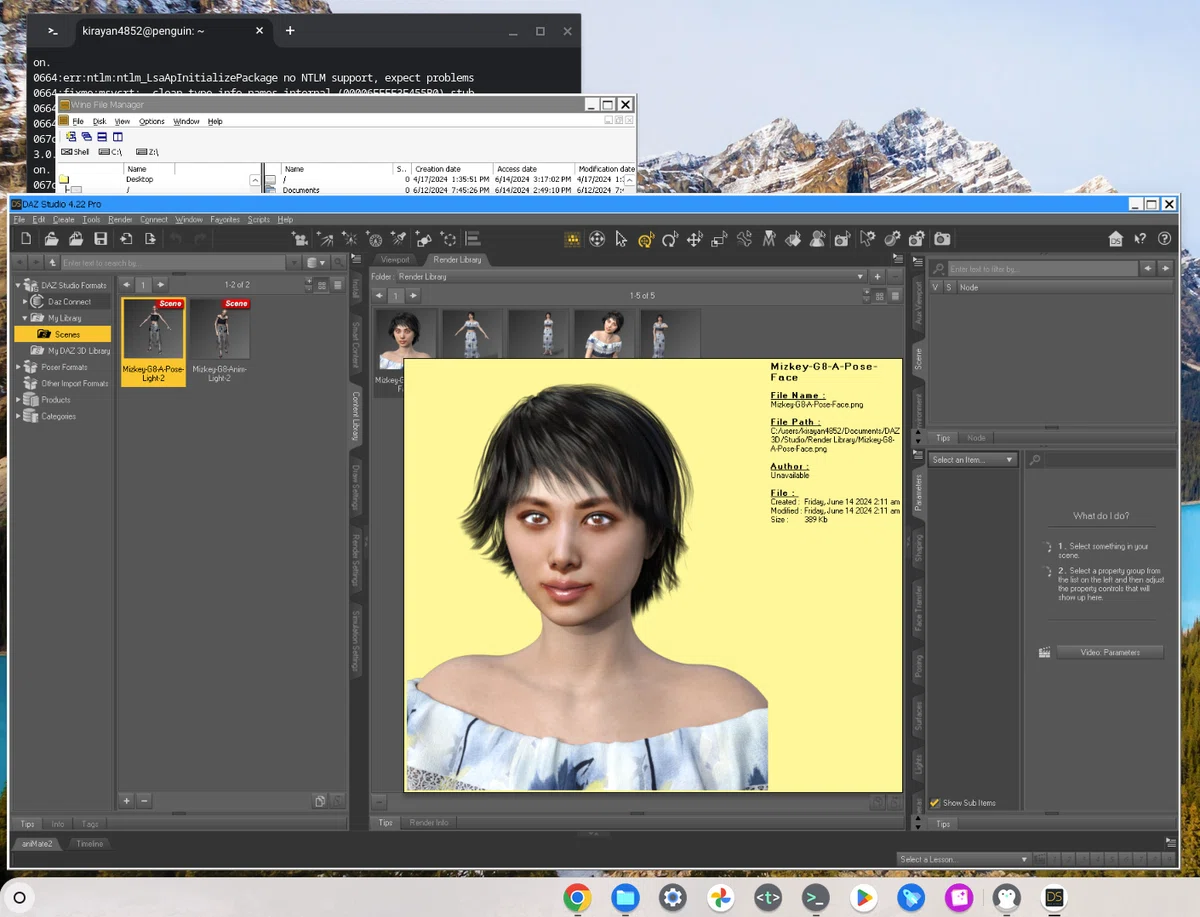
Task: Click the Align icon in the toolbar
Action: [473, 239]
